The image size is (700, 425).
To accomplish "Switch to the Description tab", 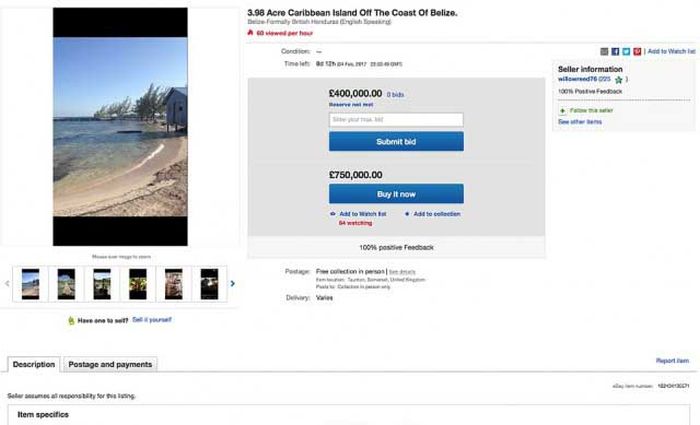I will click(34, 364).
